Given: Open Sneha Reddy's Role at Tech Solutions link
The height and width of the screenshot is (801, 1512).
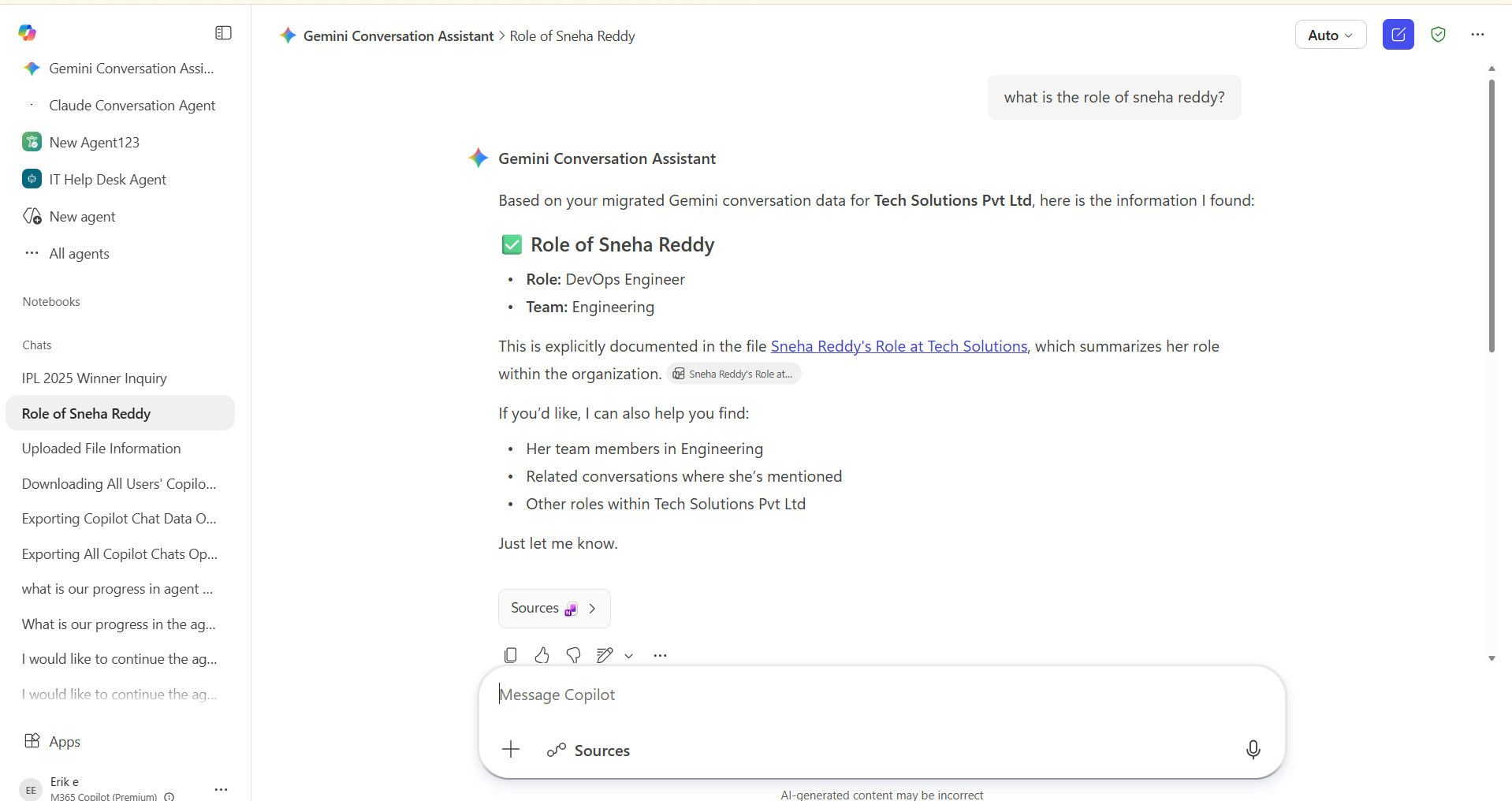Looking at the screenshot, I should coord(899,346).
